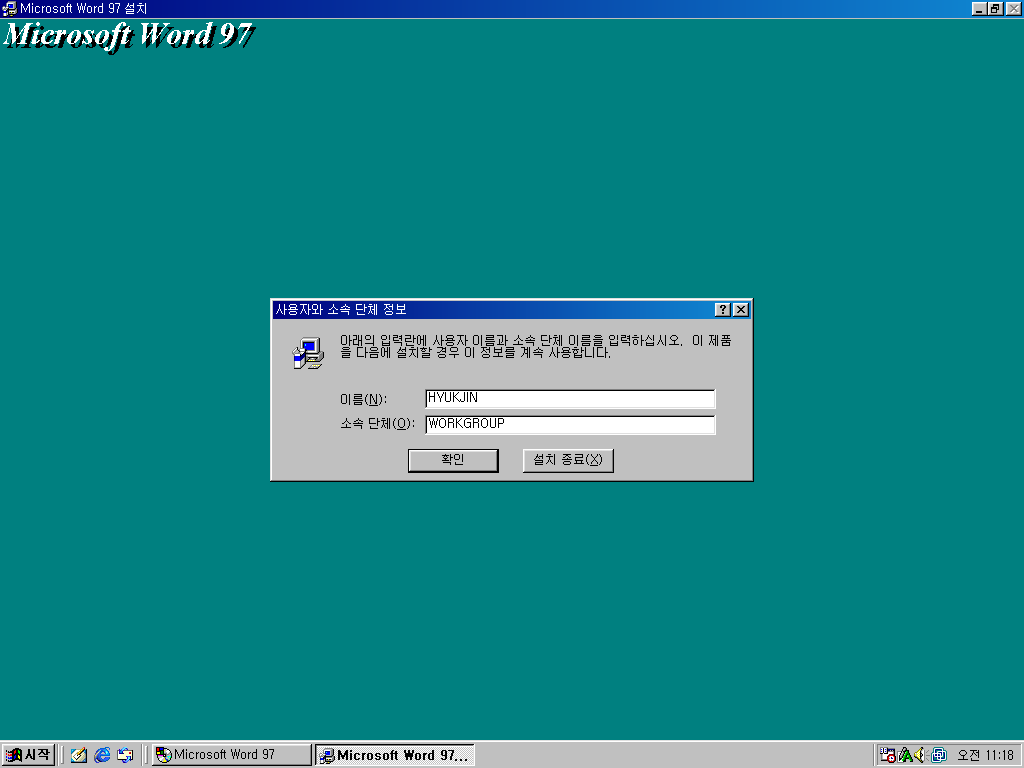The height and width of the screenshot is (768, 1024).
Task: Click the task scheduler tray icon
Action: point(888,755)
